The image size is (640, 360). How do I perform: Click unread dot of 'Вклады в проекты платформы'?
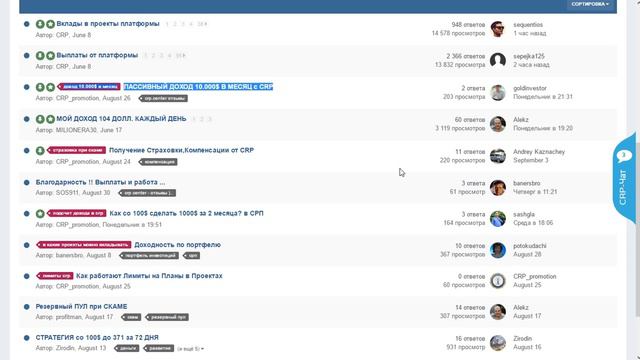coord(27,24)
